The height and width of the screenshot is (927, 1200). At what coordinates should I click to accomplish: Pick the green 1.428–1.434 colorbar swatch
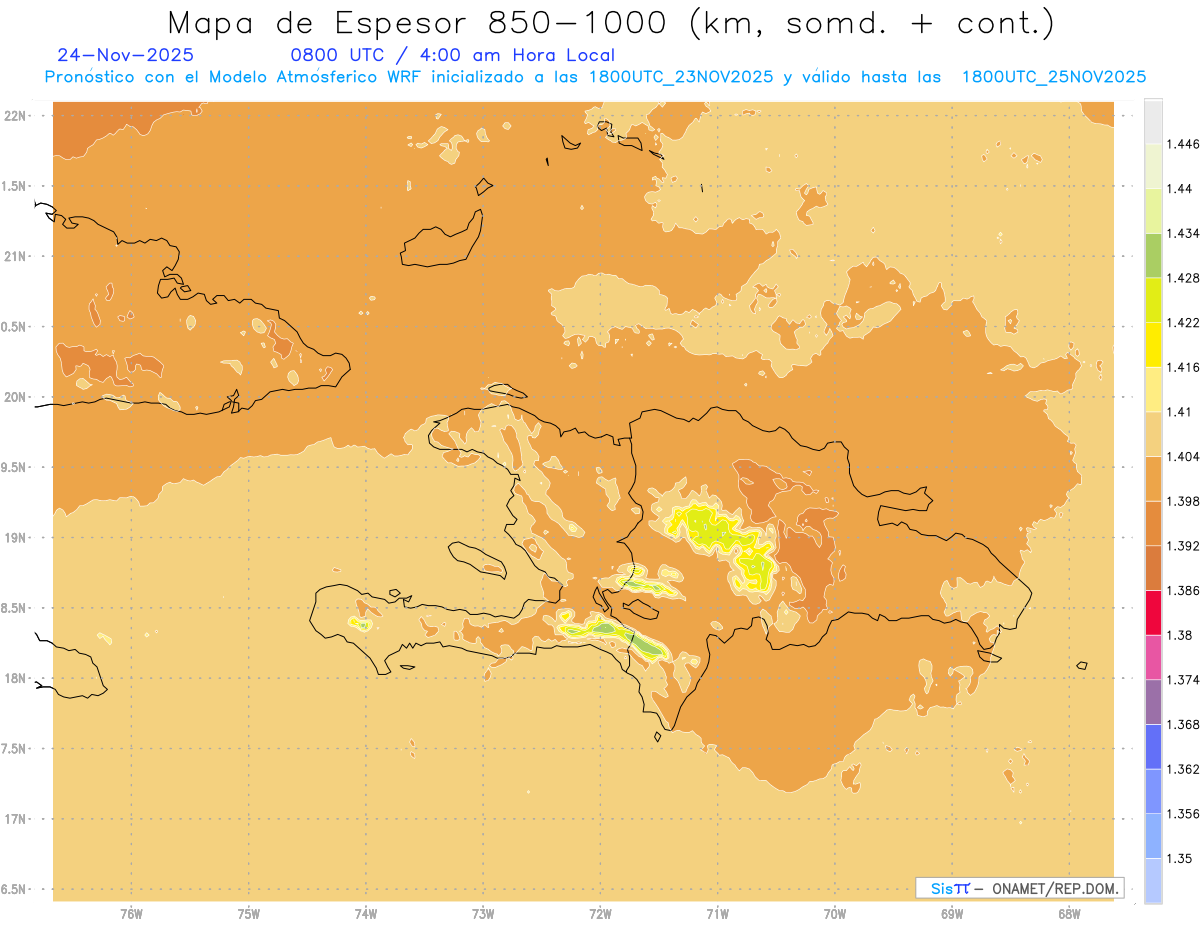1153,255
